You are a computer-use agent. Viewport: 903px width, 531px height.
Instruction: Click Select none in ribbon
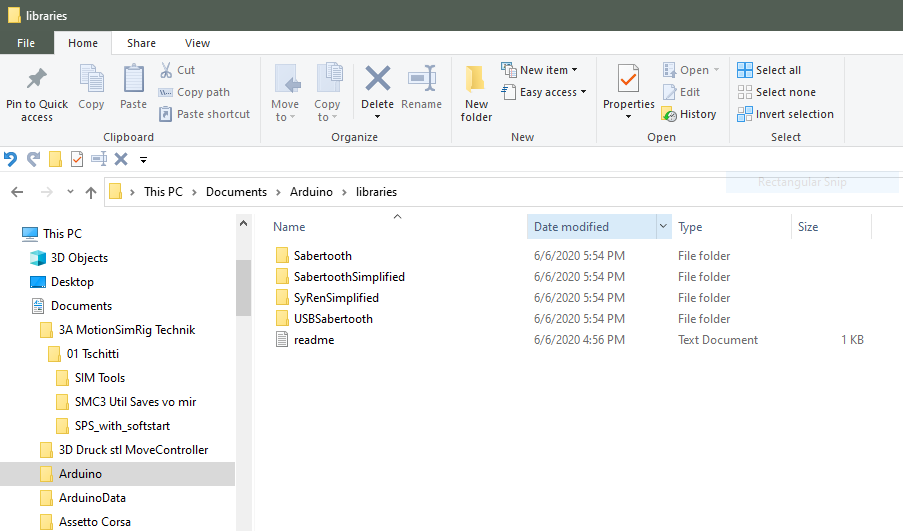tap(776, 92)
